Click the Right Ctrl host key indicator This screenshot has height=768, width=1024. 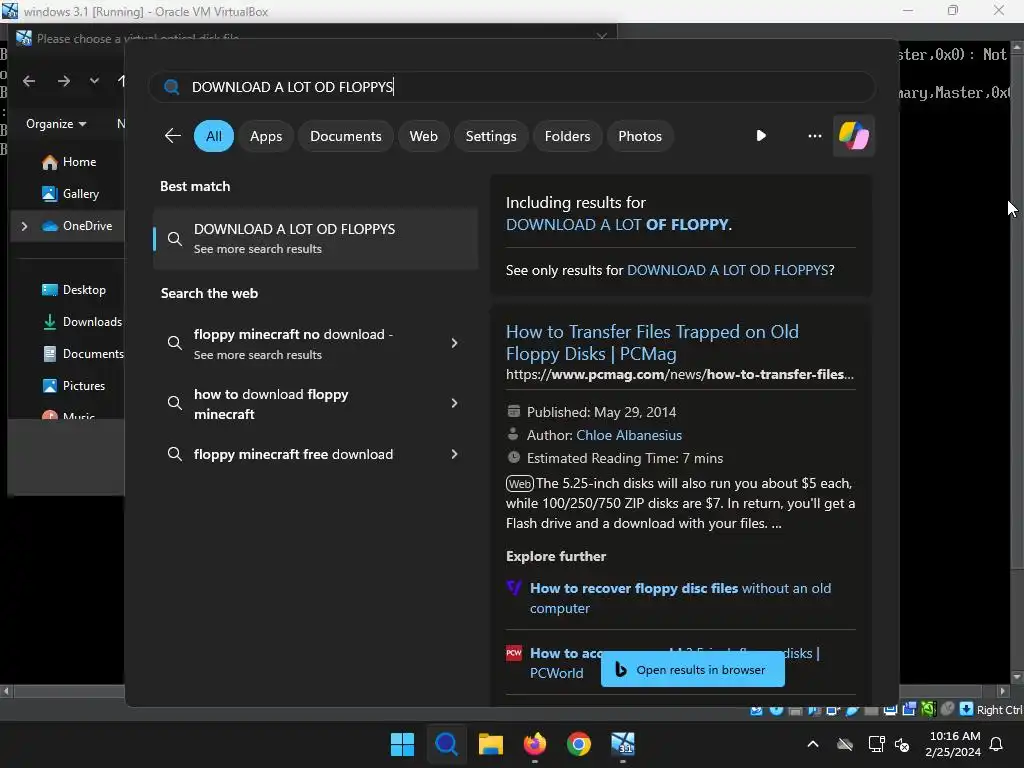[999, 710]
